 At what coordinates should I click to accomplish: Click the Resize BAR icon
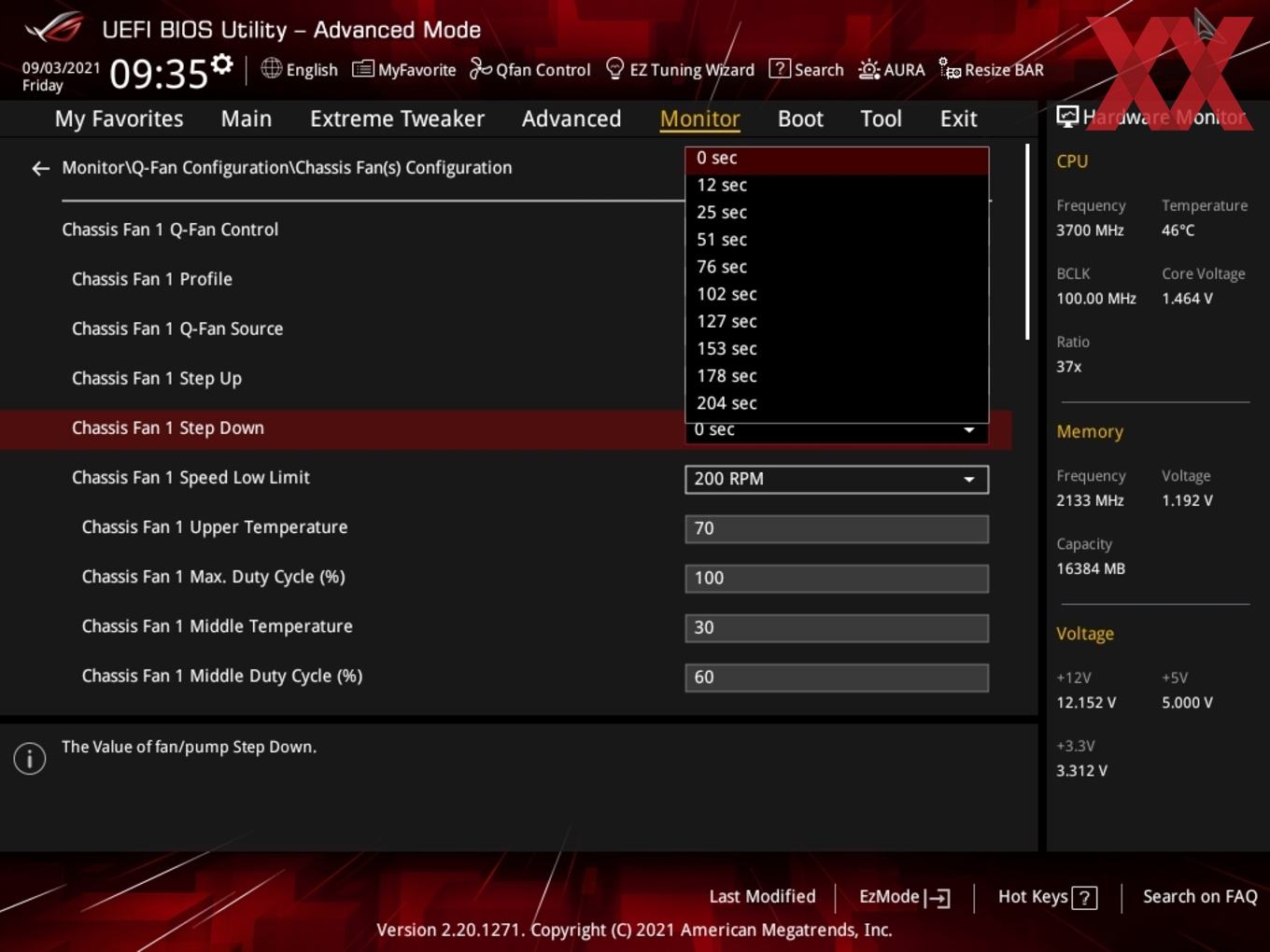coord(950,68)
